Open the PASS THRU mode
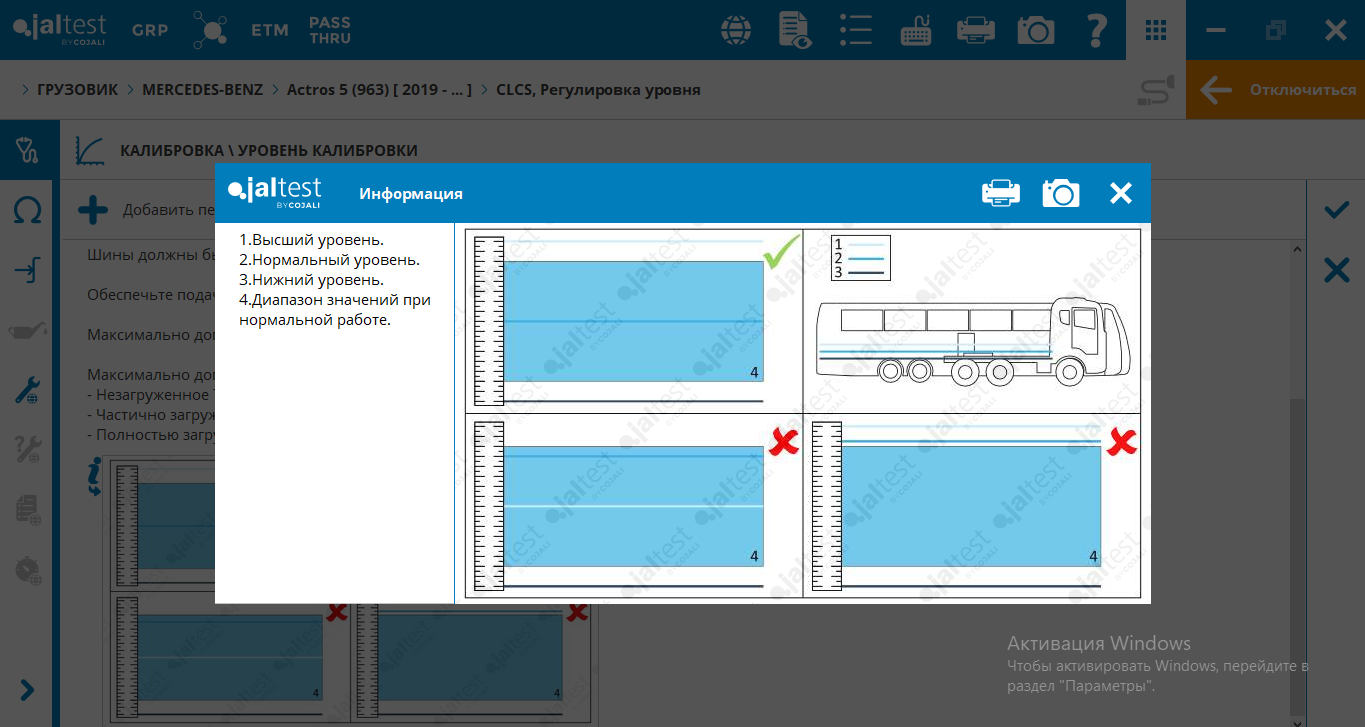Image resolution: width=1365 pixels, height=727 pixels. pos(330,30)
